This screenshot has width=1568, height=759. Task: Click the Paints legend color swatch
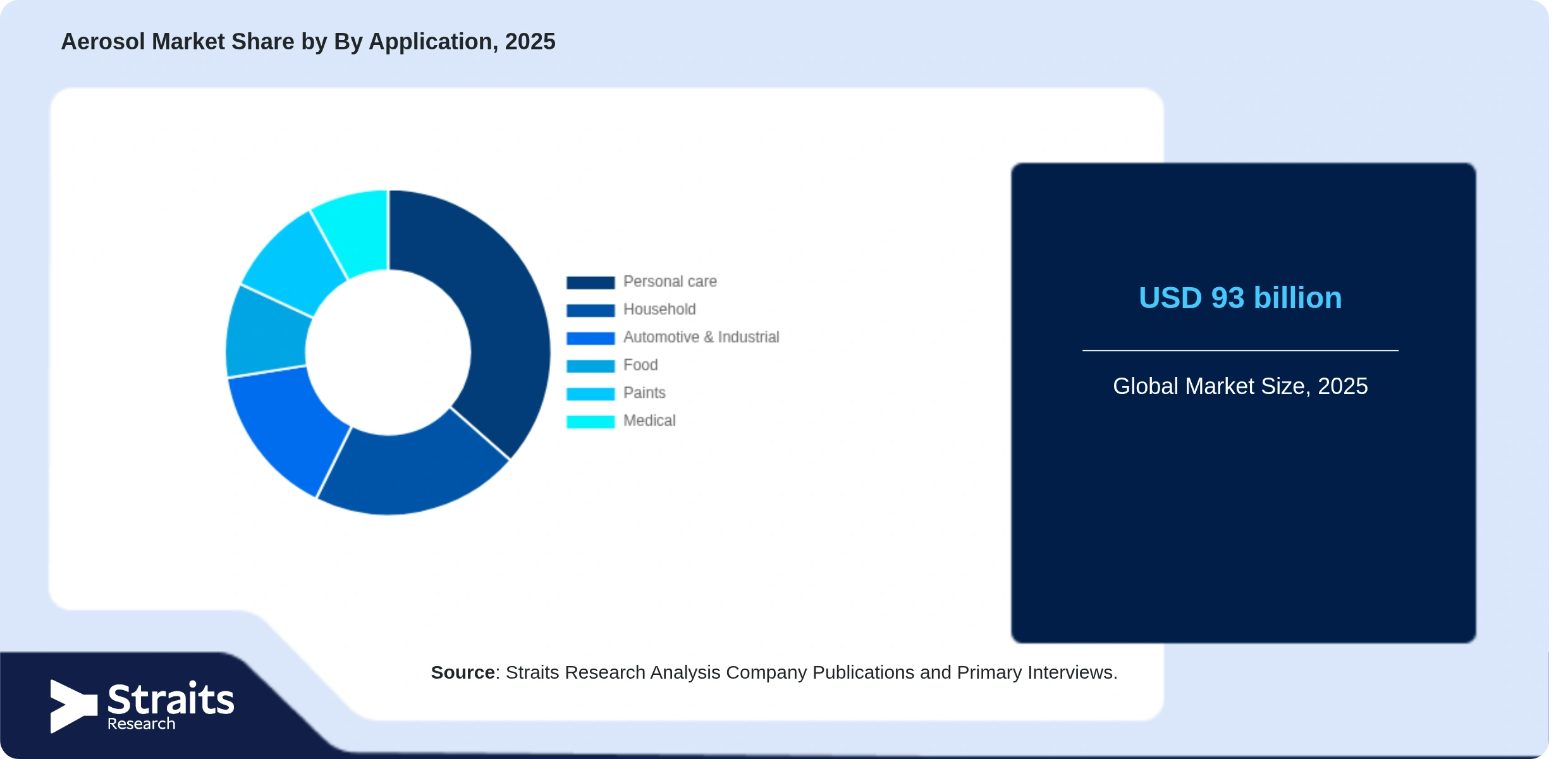pyautogui.click(x=591, y=393)
